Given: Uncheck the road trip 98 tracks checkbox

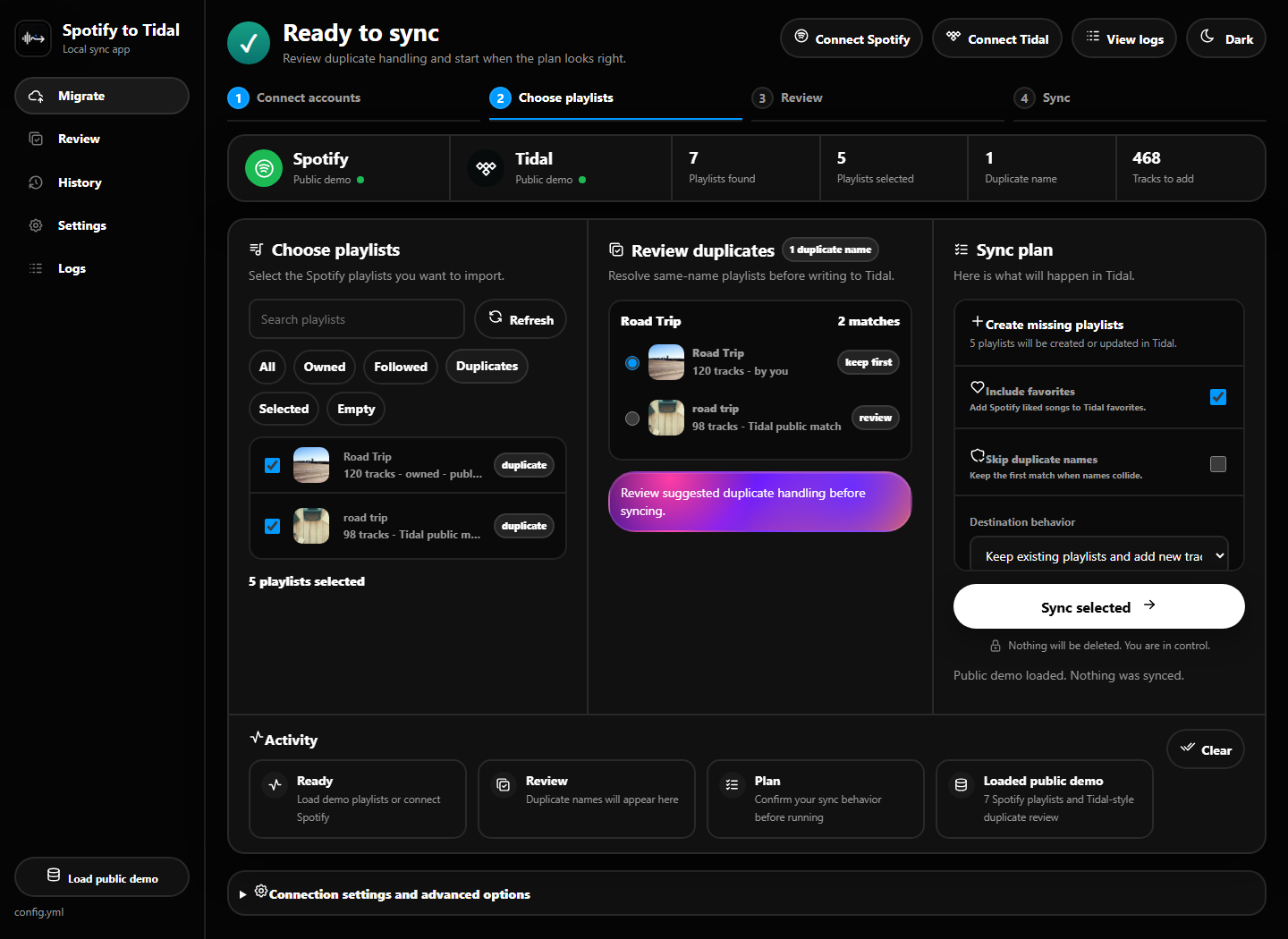Looking at the screenshot, I should click(x=273, y=526).
